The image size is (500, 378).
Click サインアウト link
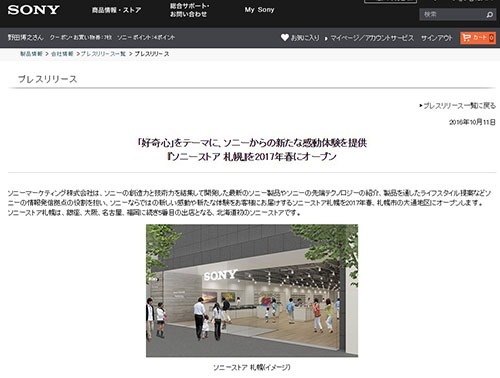click(x=436, y=38)
